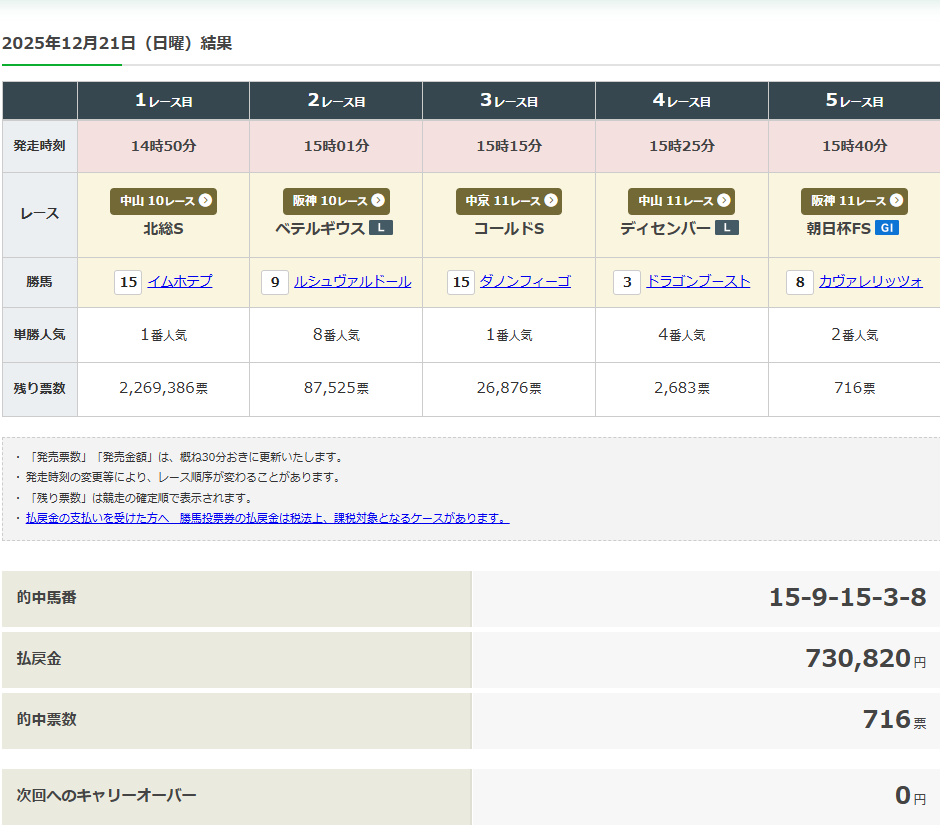
Task: Open the 払戻金 tax notice link
Action: pos(267,518)
